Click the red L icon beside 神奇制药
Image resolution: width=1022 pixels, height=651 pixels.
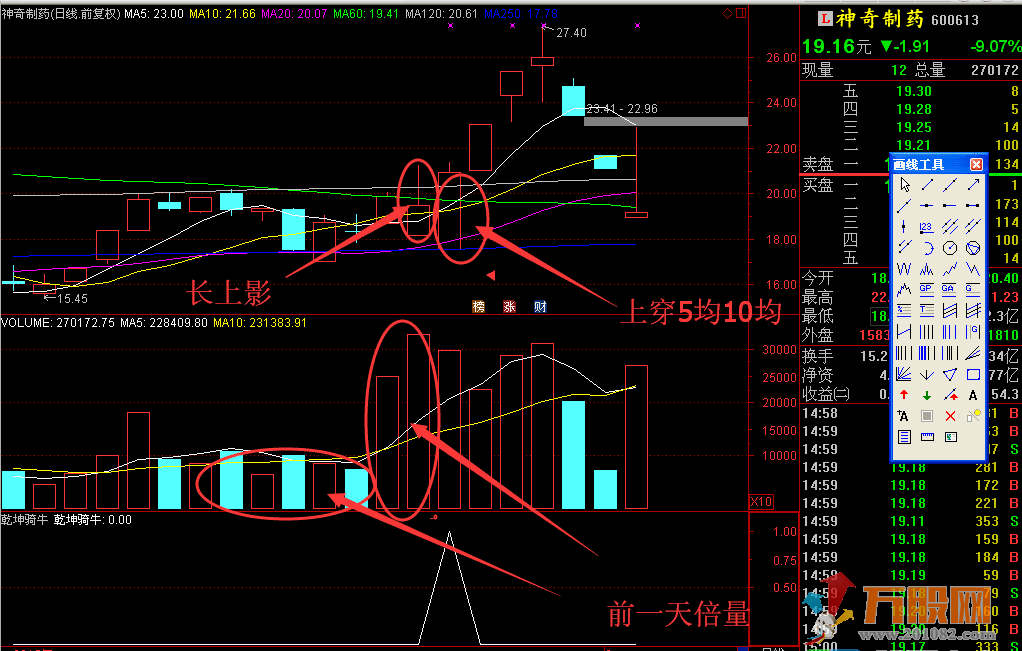tap(825, 20)
